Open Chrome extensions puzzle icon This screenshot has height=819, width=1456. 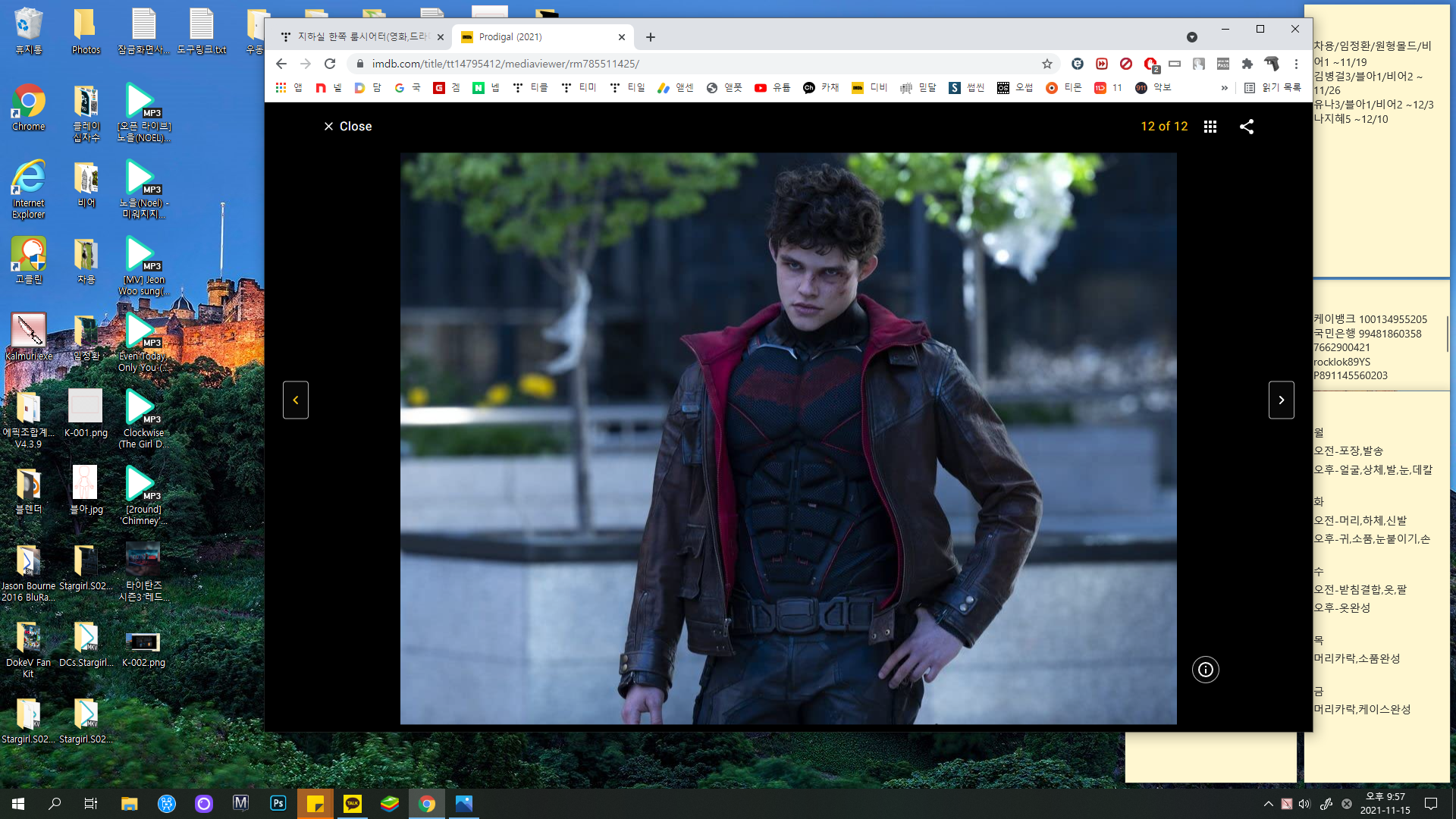coord(1247,64)
